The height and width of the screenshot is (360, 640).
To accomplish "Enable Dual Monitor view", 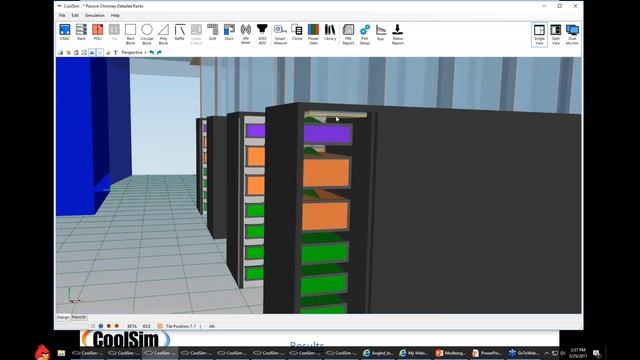I will [572, 34].
